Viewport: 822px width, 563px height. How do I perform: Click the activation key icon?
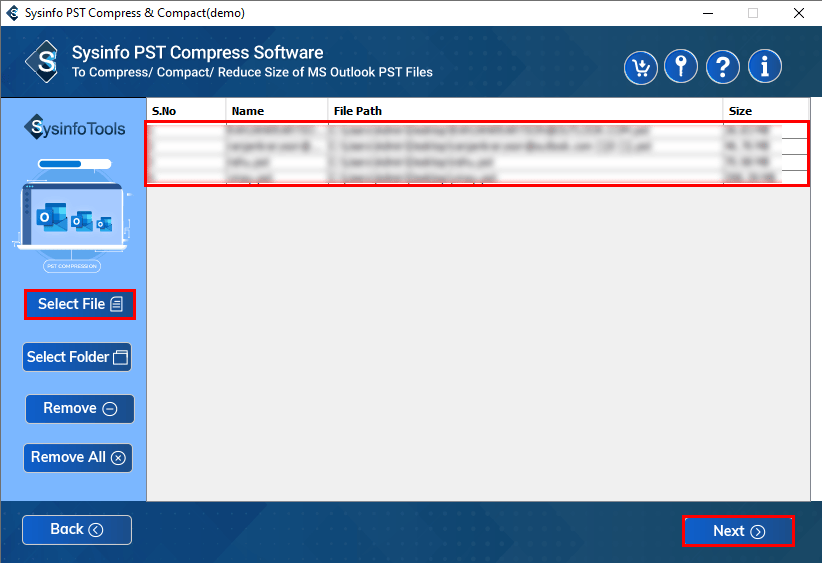pos(681,67)
